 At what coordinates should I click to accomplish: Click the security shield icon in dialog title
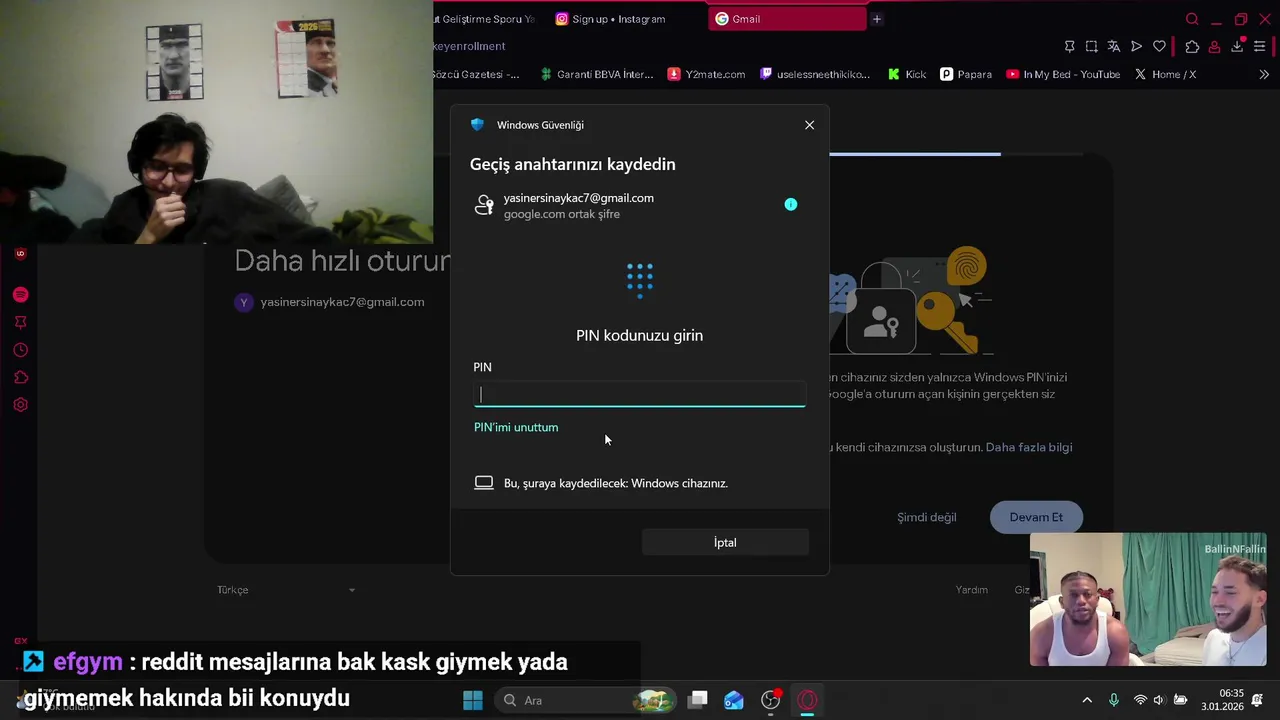477,125
